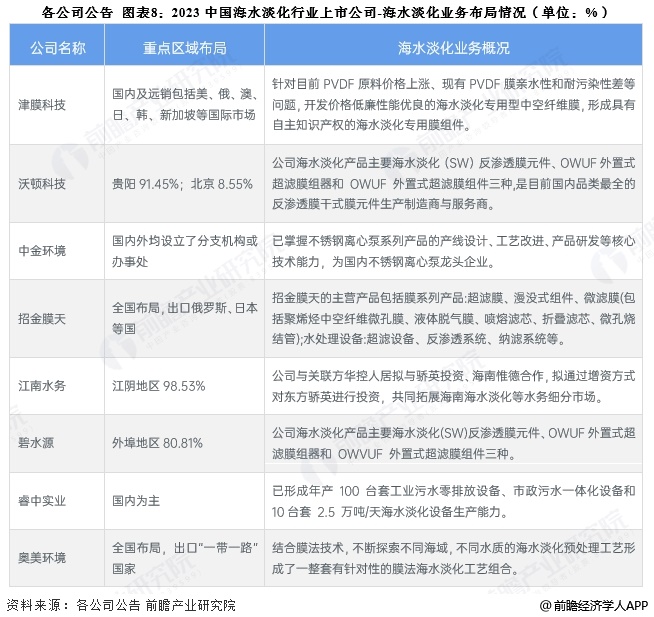
Task: Click the chart title 图表8 heading
Action: [327, 13]
